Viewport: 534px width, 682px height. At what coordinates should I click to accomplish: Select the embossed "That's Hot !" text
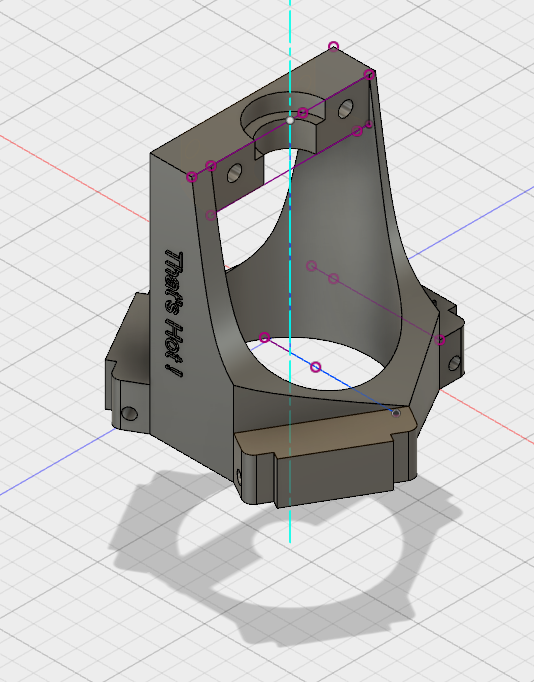coord(174,314)
